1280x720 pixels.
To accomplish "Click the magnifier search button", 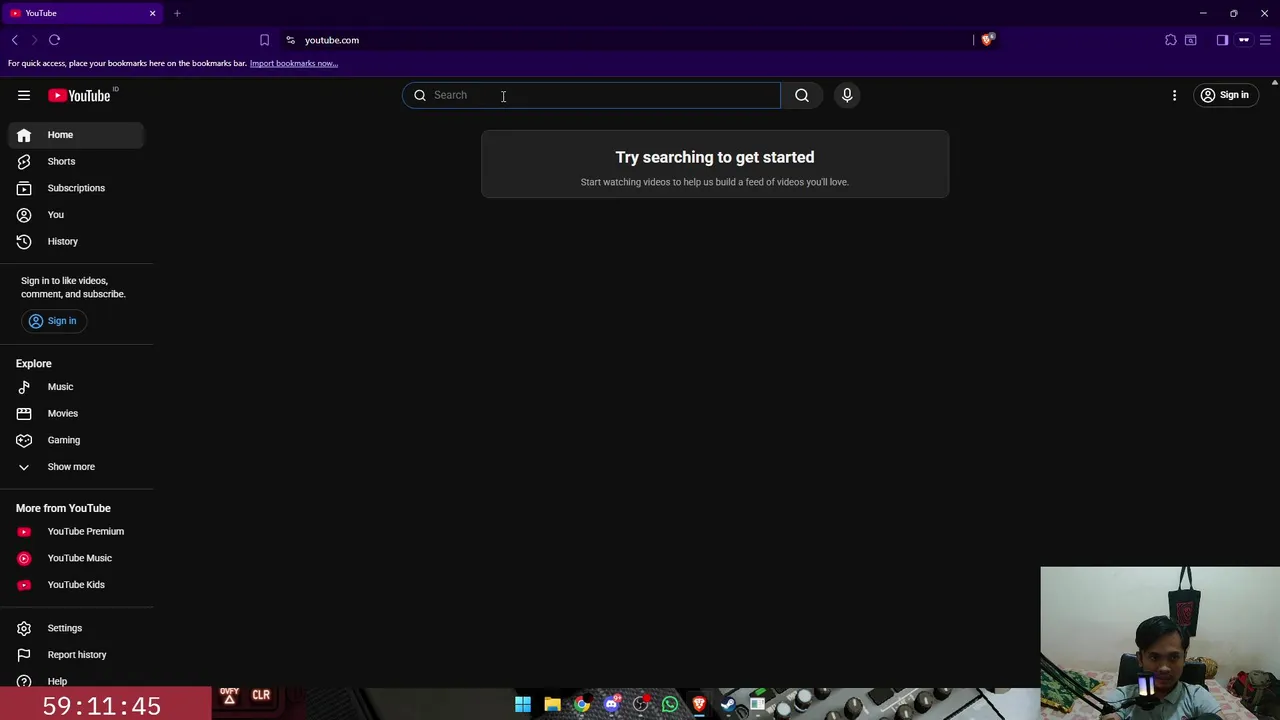I will coord(802,95).
